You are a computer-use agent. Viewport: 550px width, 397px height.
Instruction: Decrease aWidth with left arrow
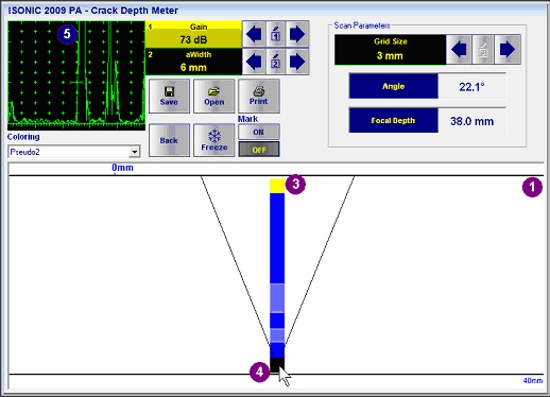[x=254, y=62]
